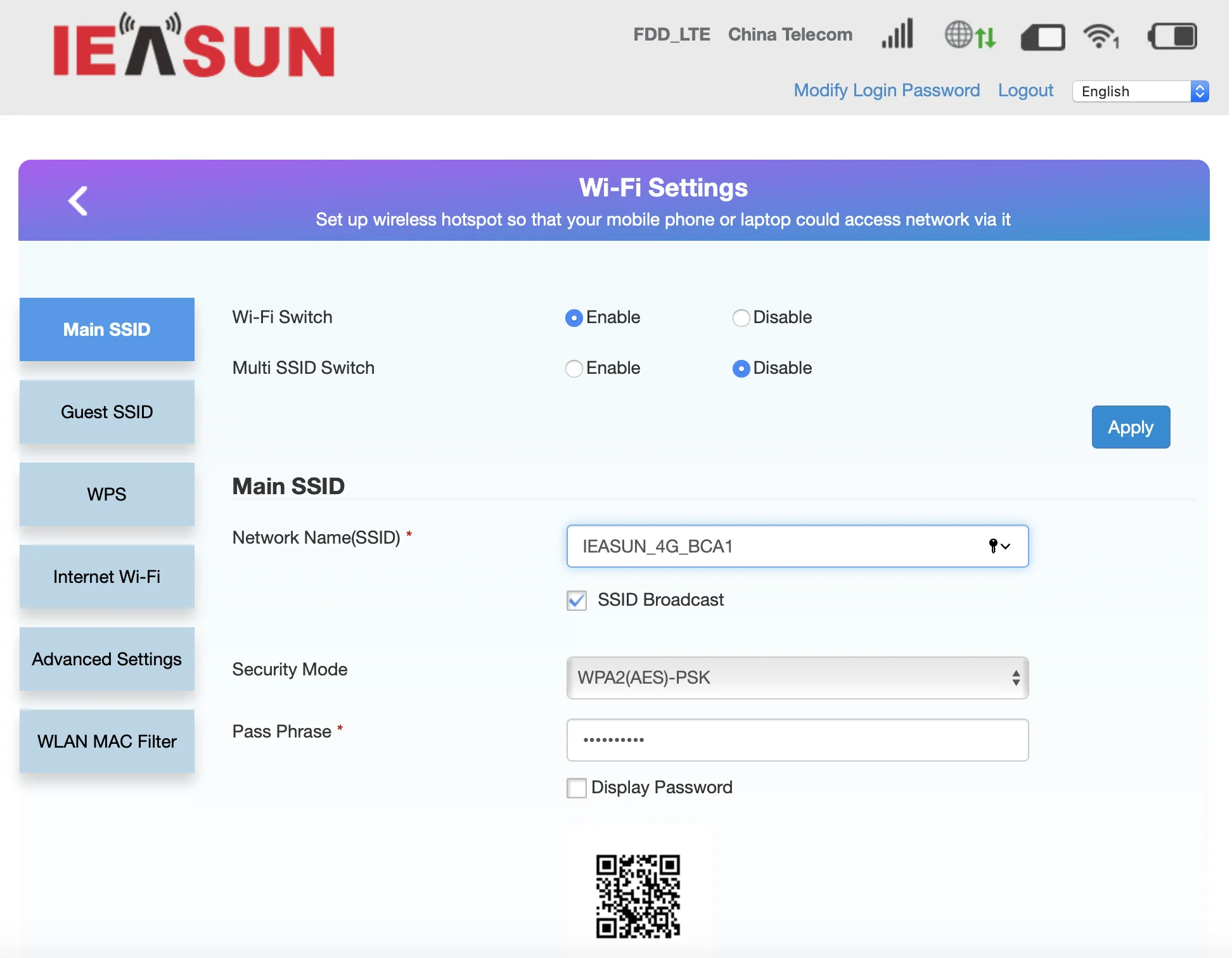This screenshot has height=958, width=1232.
Task: Click the signal strength bars icon
Action: click(897, 34)
